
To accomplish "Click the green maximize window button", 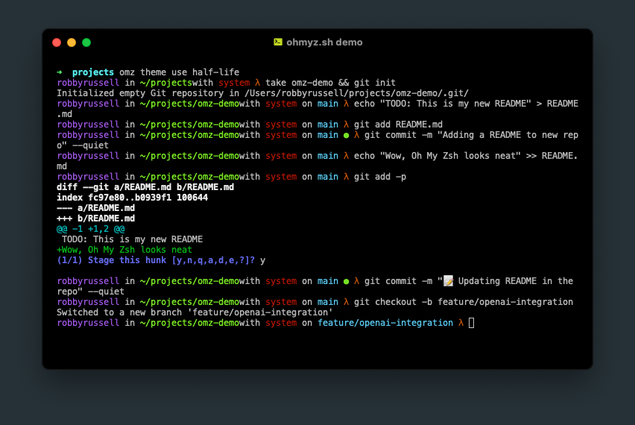I will click(x=87, y=43).
